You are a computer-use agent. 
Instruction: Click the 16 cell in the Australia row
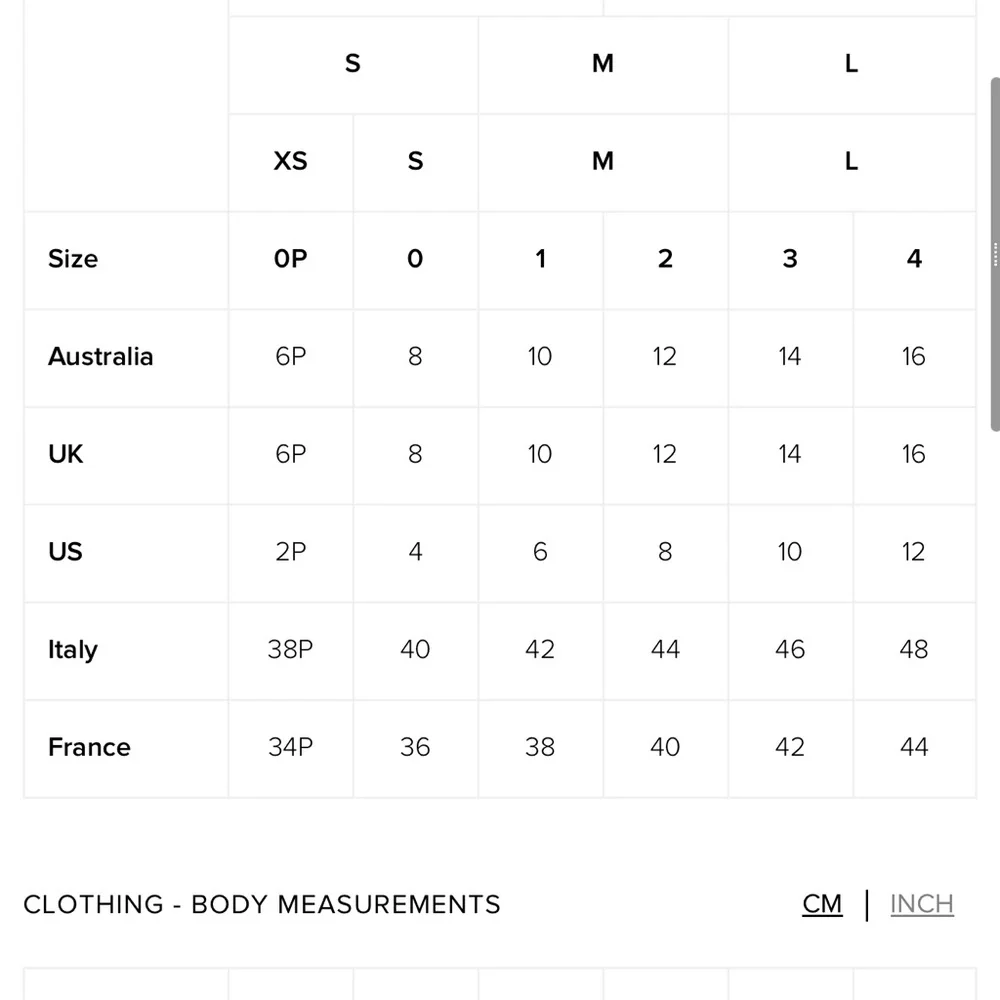(914, 357)
